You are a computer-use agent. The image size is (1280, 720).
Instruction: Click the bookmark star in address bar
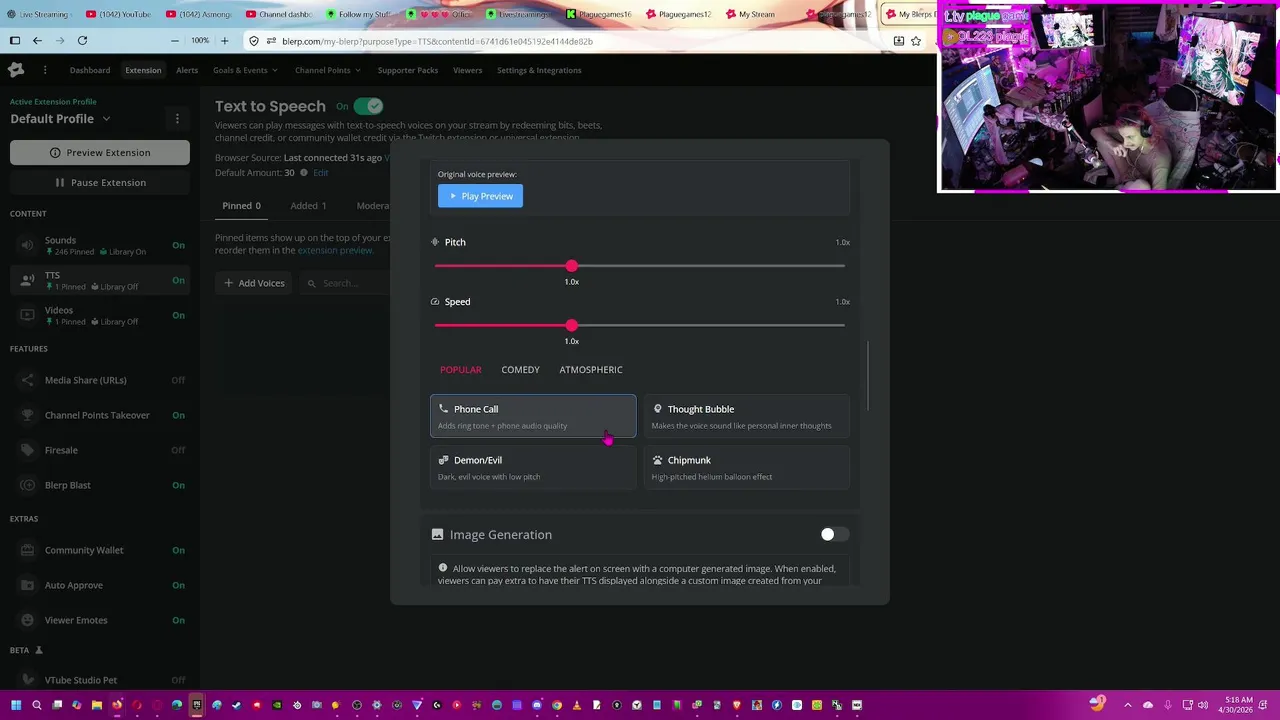[x=916, y=41]
